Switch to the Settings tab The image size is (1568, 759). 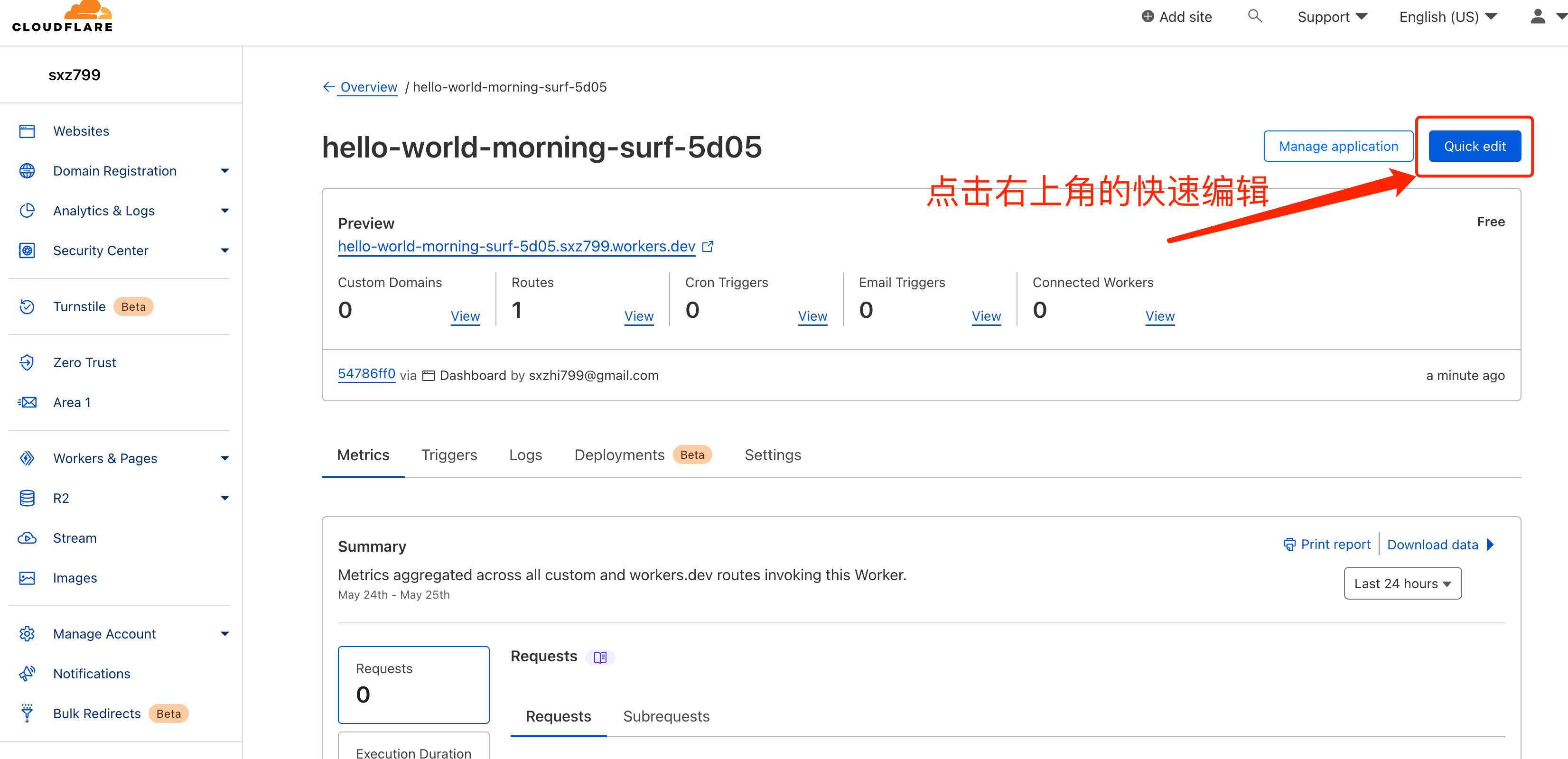point(773,454)
